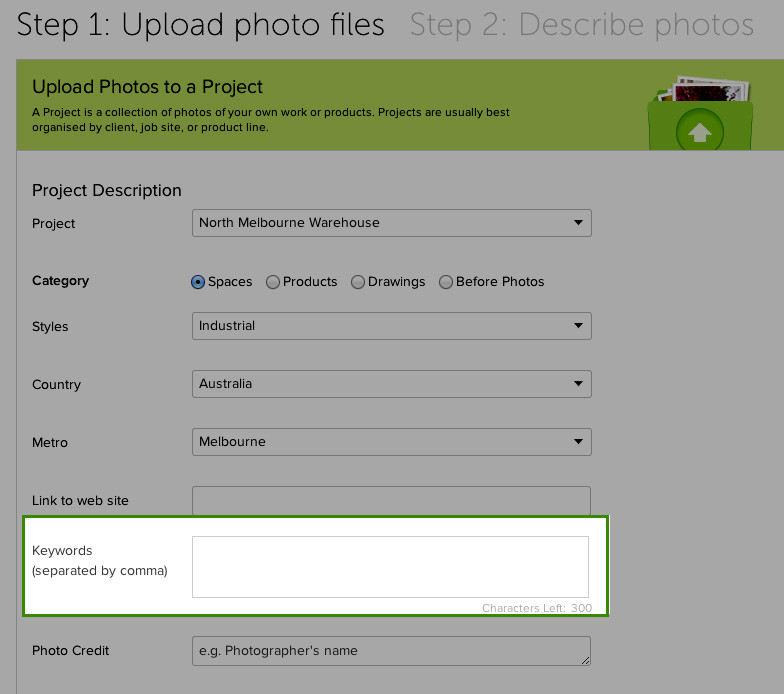Viewport: 784px width, 694px height.
Task: Go to Step 2: Describe photos
Action: (582, 25)
